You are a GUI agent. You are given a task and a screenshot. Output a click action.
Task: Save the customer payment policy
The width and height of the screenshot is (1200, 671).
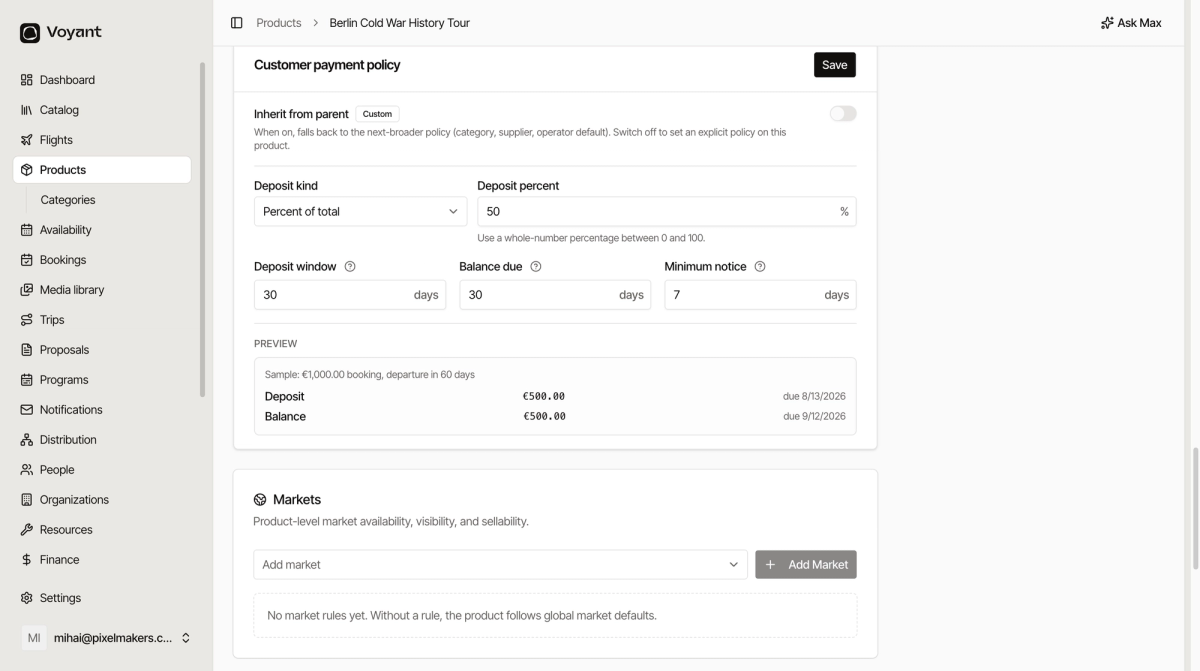[x=835, y=65]
